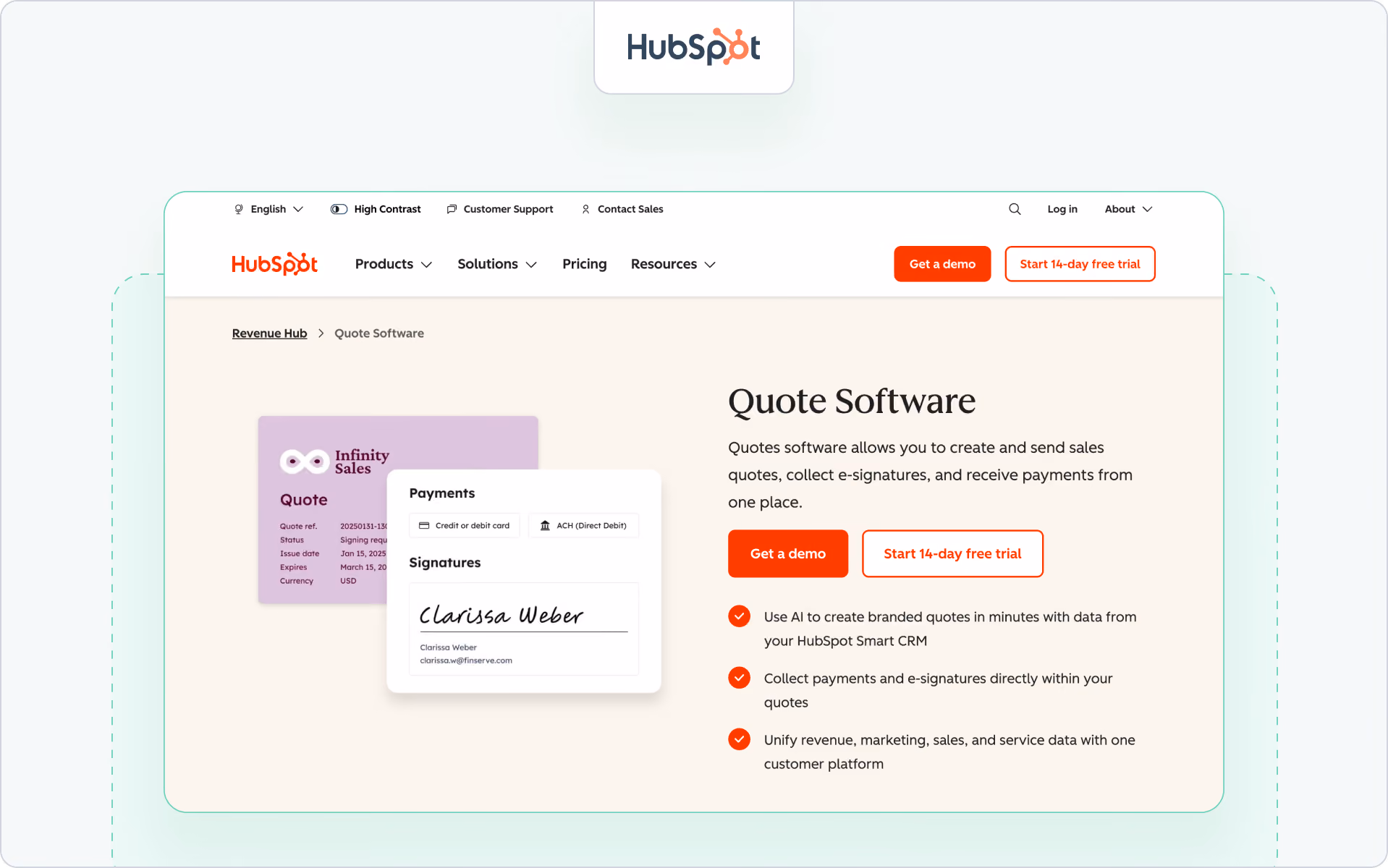Click the Issue date label

point(300,553)
